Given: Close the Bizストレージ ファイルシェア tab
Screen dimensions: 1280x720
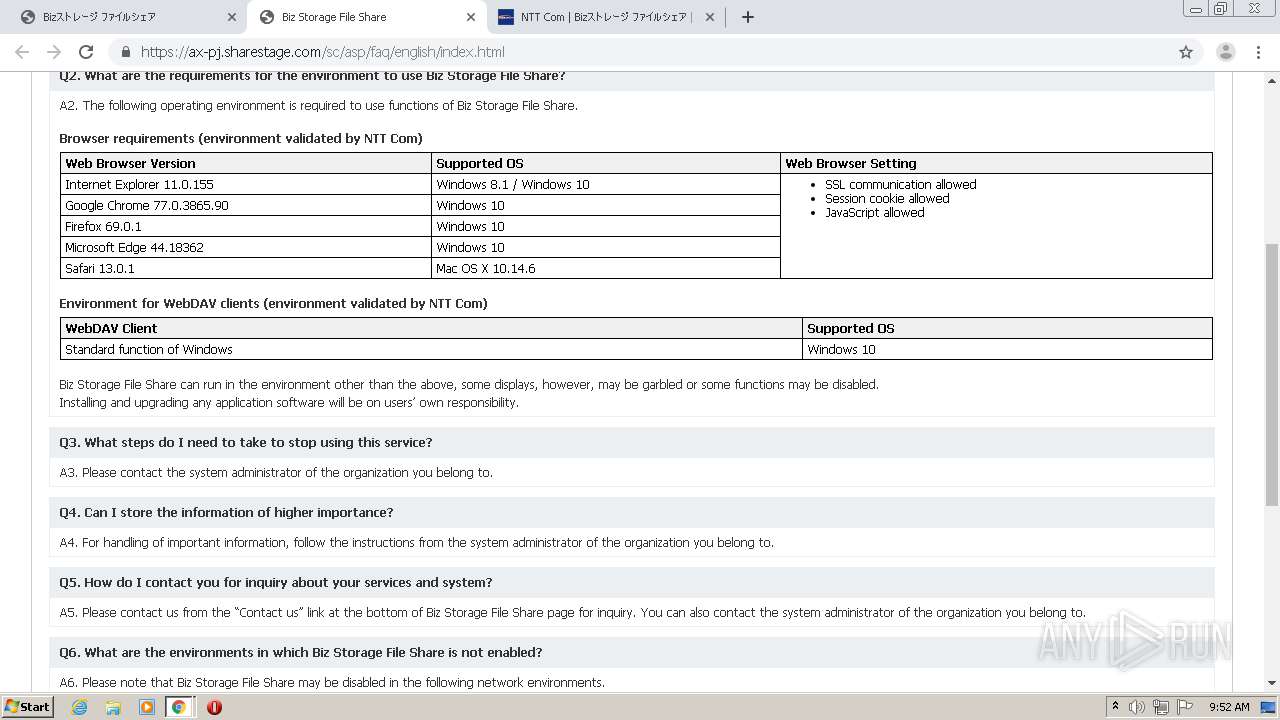Looking at the screenshot, I should pos(232,17).
